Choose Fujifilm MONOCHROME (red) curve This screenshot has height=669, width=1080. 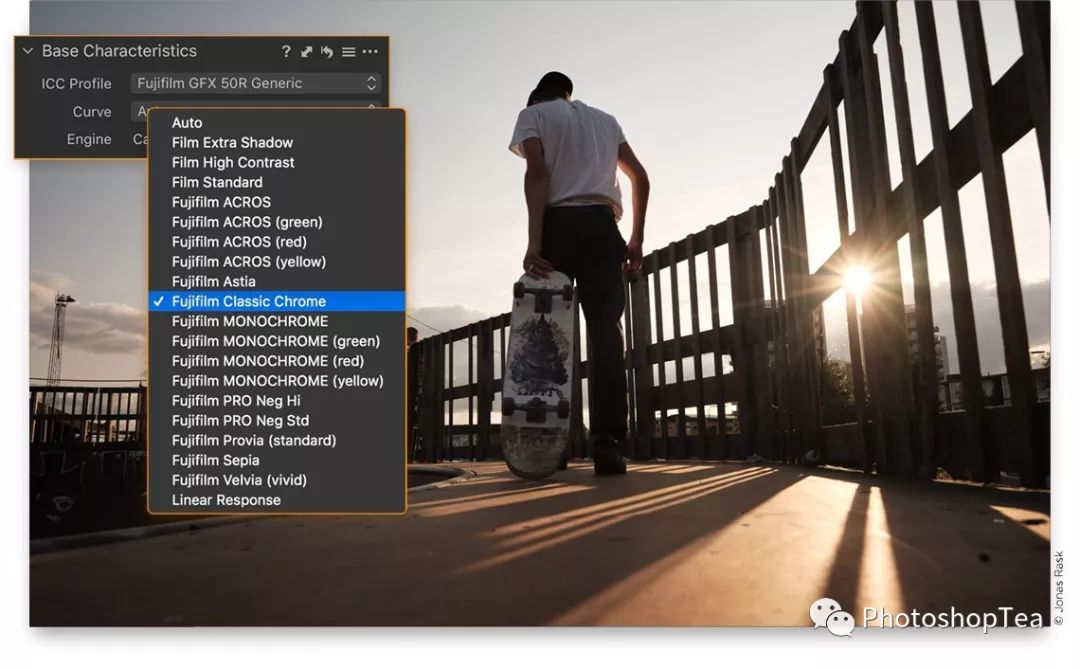coord(277,362)
